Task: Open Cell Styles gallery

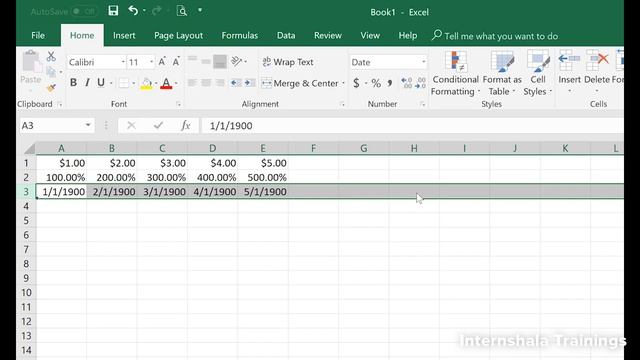Action: click(538, 73)
